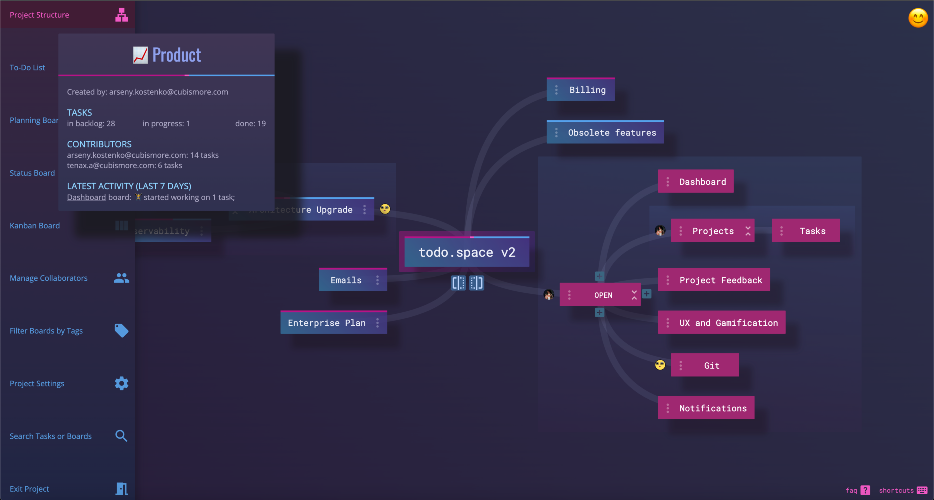Click the smiley emoji user avatar
The width and height of the screenshot is (934, 500).
(918, 18)
